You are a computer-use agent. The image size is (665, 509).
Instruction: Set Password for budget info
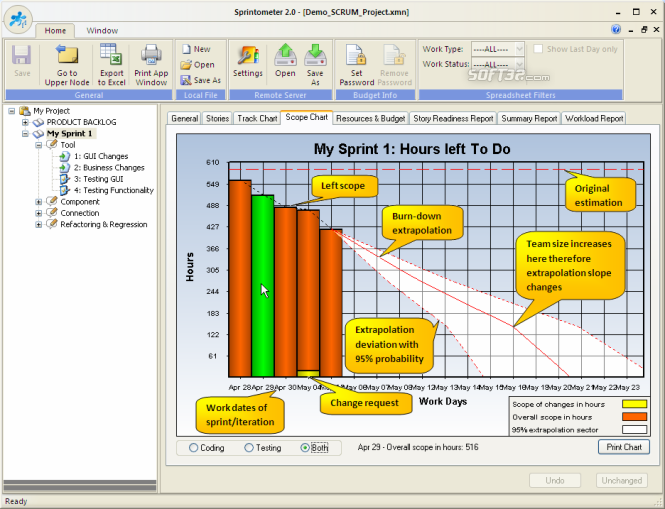(357, 65)
